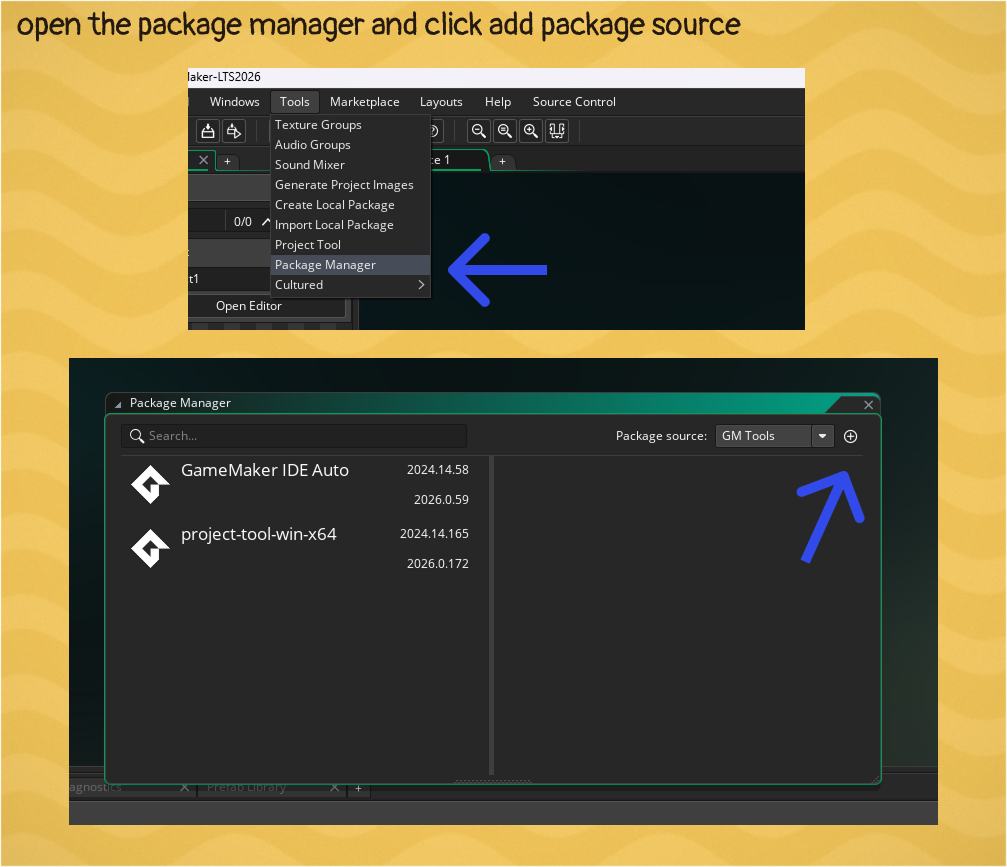Viewport: 1007px width, 867px height.
Task: Click the small up arrow beside 0/0
Action: pyautogui.click(x=265, y=222)
